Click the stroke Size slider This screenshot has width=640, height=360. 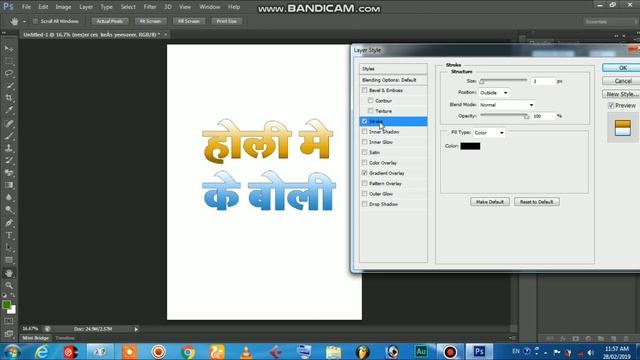point(504,81)
